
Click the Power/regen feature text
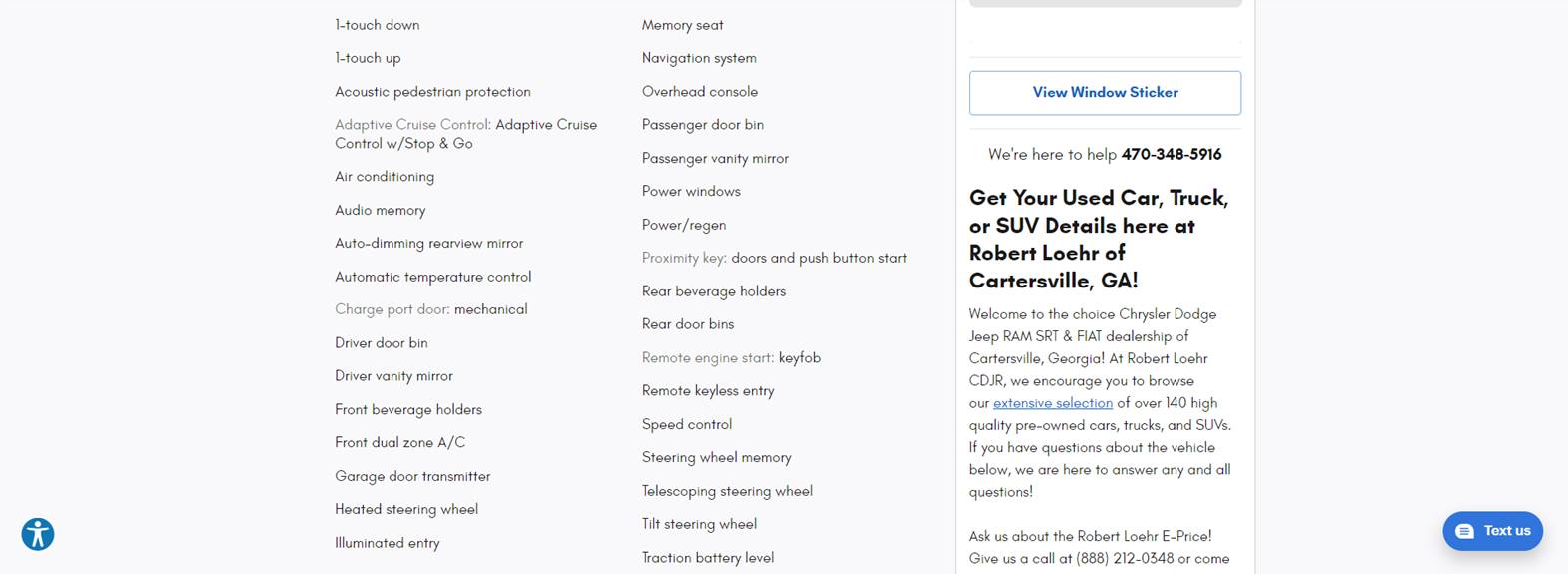[684, 225]
